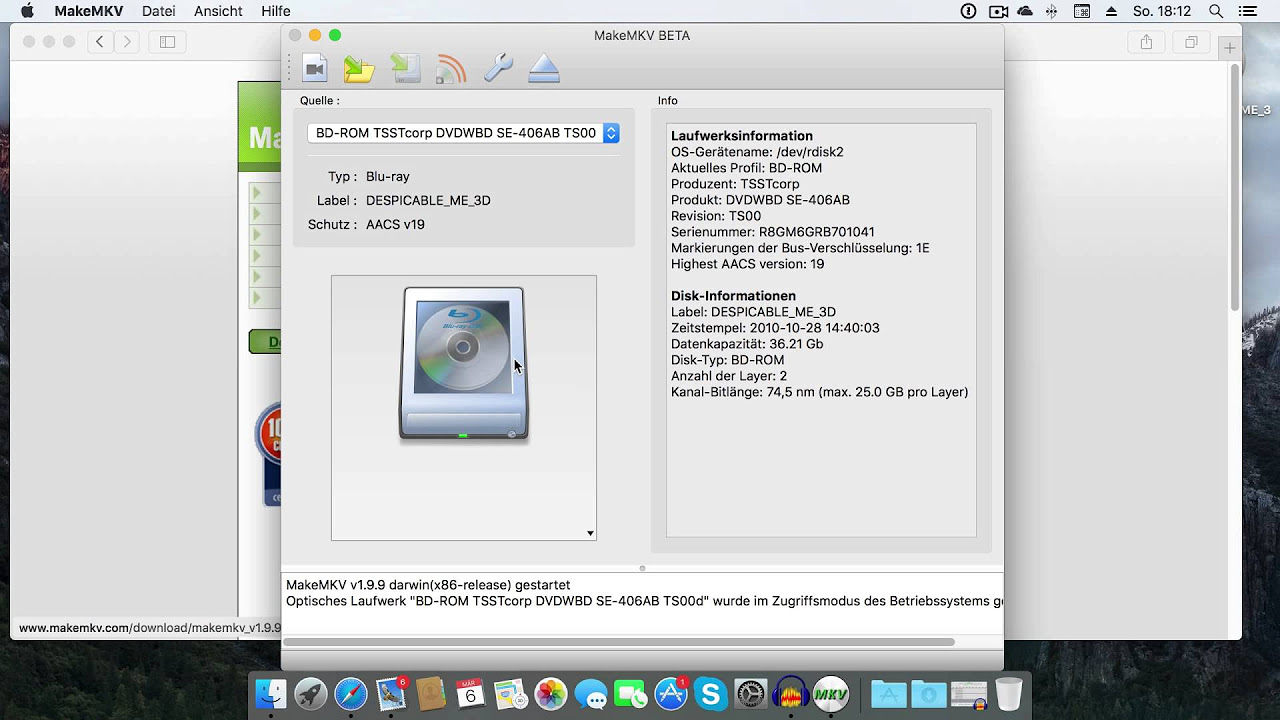Open Contacts from the dock
Image resolution: width=1280 pixels, height=720 pixels.
(x=431, y=694)
